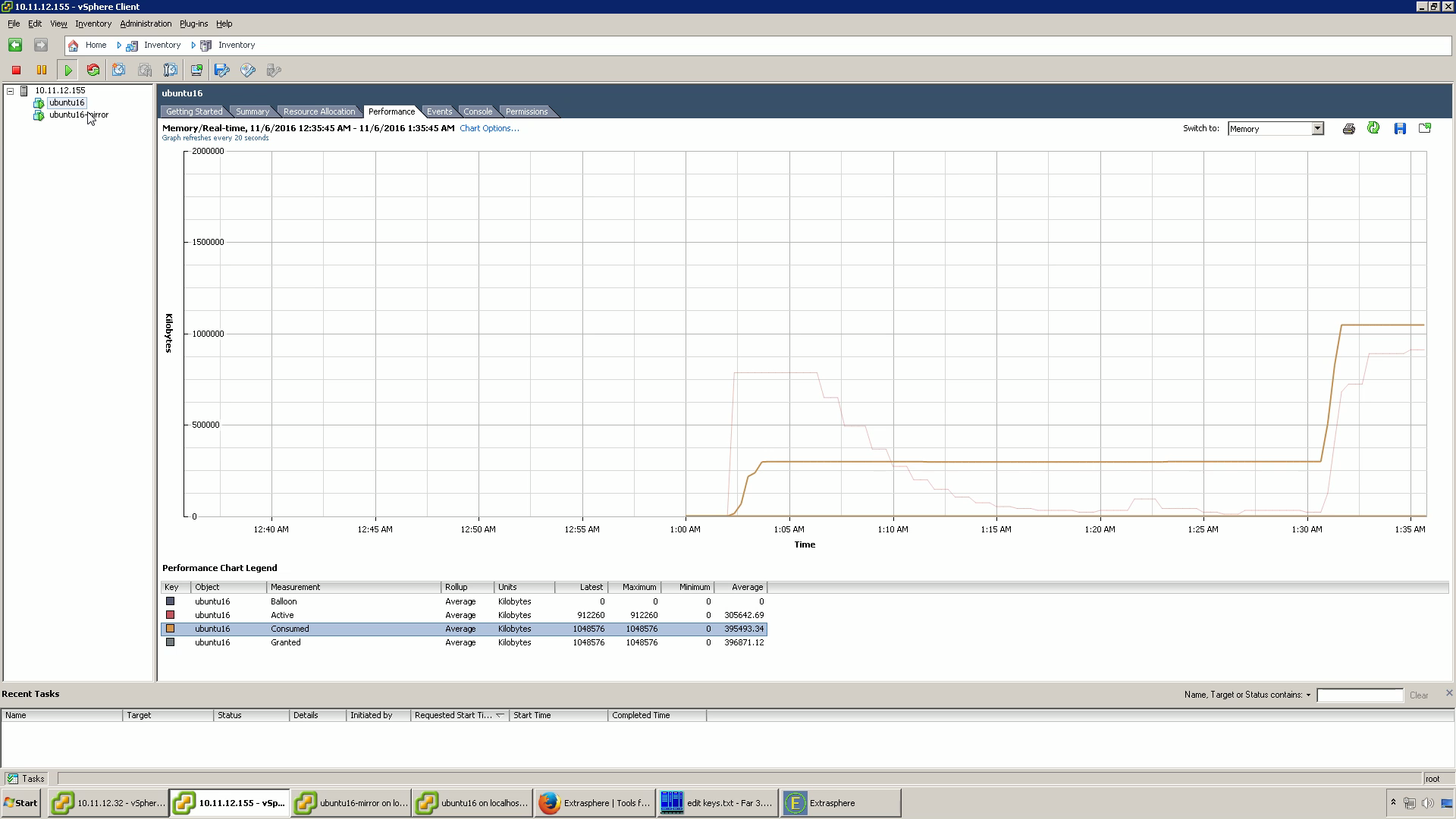Switch to the Summary tab
This screenshot has height=819, width=1456.
coord(253,111)
